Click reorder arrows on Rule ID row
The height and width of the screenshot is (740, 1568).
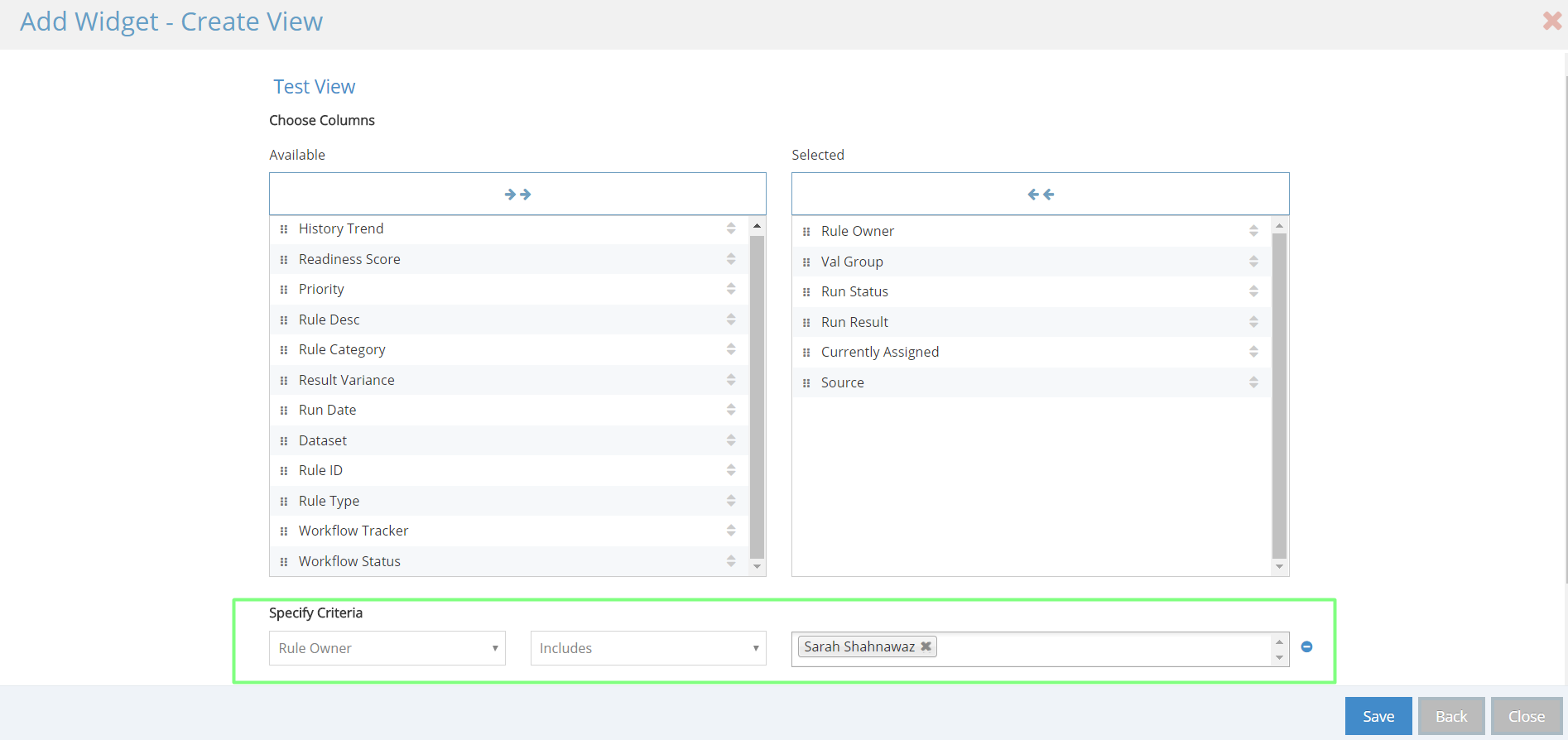point(731,470)
